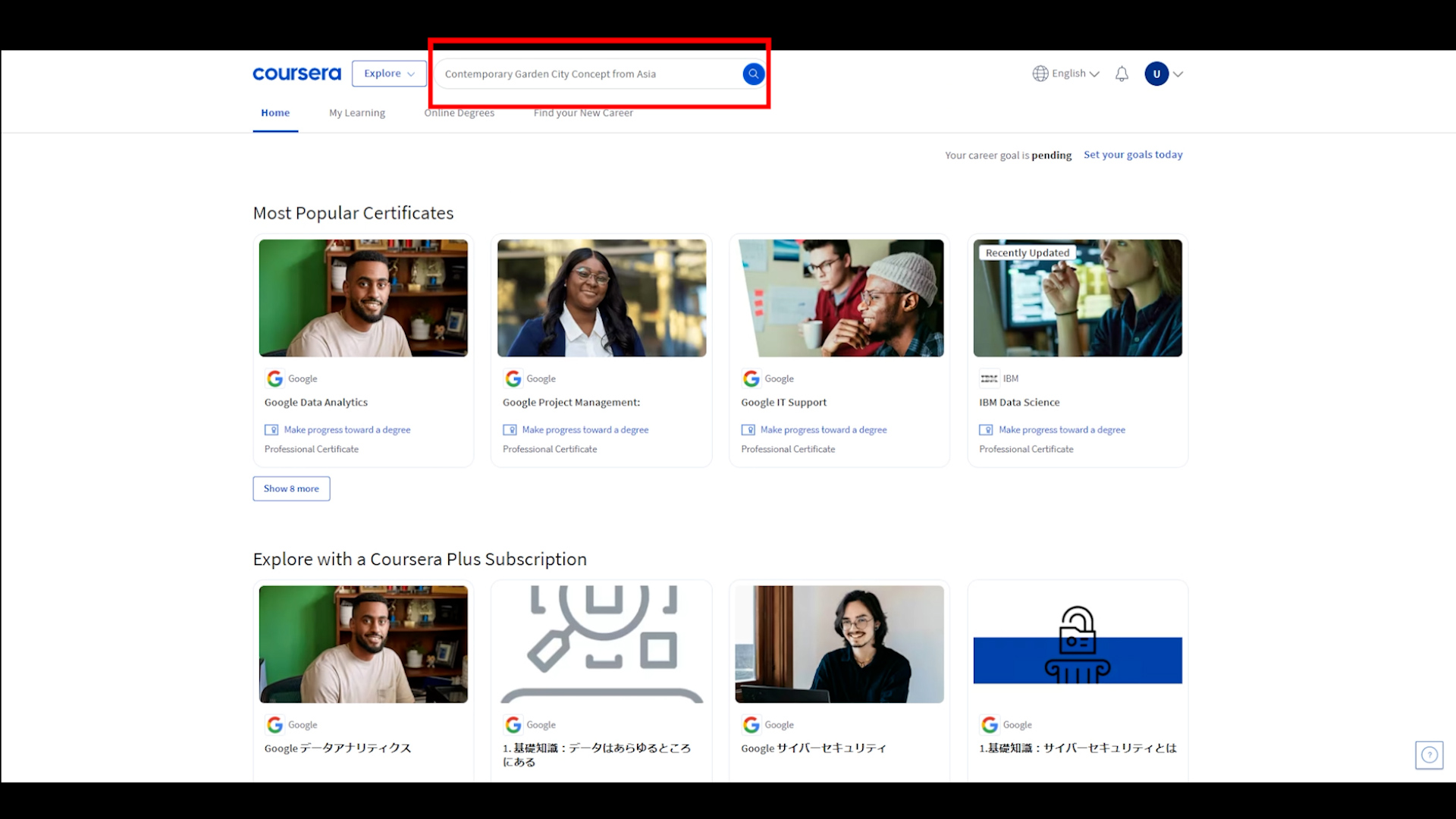Click Most Popular Certificates heading

353,213
